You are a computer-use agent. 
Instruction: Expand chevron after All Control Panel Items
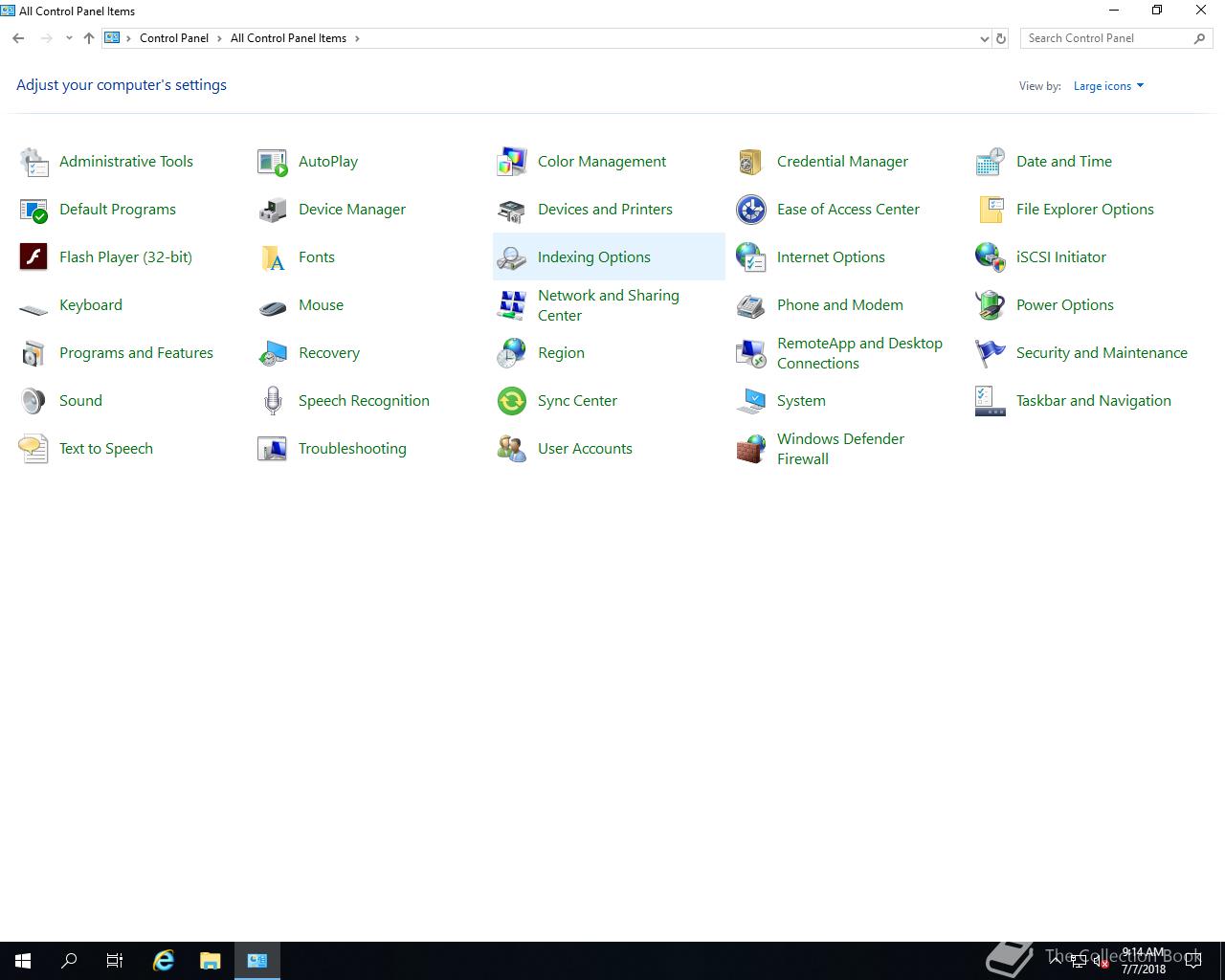pyautogui.click(x=357, y=38)
